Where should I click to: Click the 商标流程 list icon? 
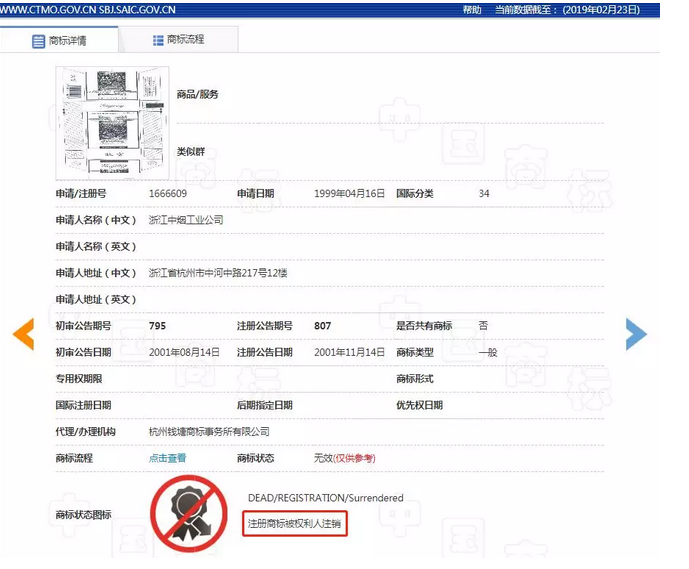click(158, 40)
